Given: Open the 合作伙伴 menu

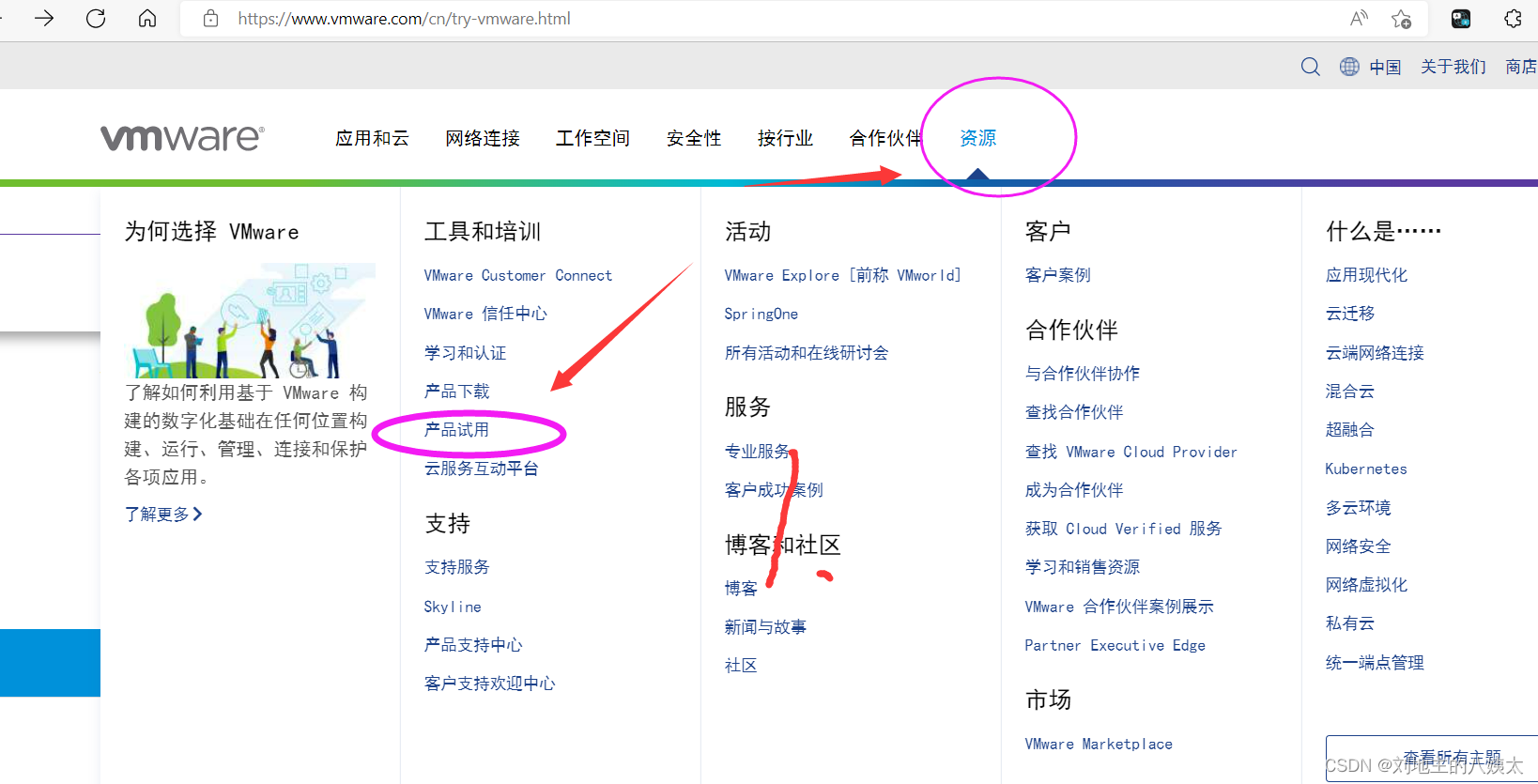Looking at the screenshot, I should [885, 138].
